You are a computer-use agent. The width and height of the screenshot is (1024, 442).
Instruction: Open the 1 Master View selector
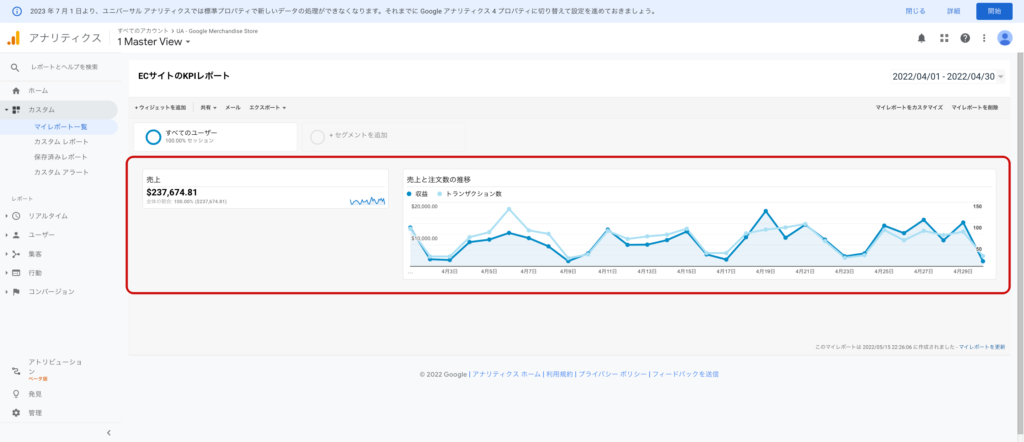pos(153,42)
